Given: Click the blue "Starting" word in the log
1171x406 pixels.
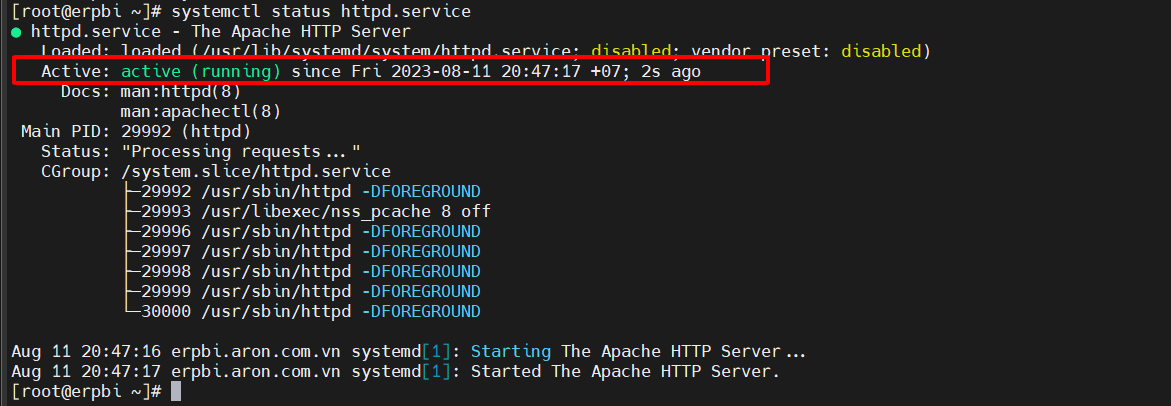Looking at the screenshot, I should pos(510,352).
